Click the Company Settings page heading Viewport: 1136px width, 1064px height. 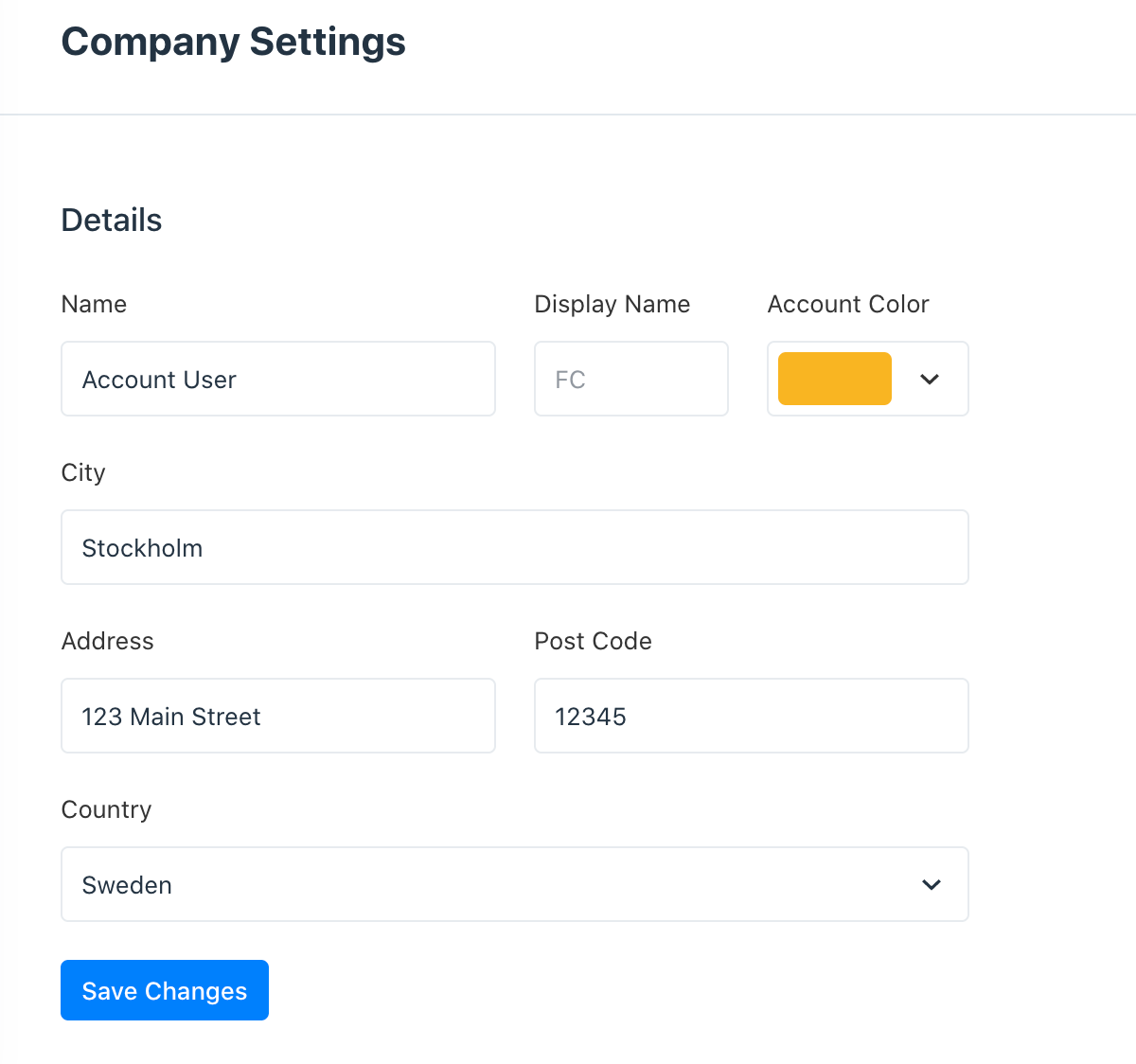[x=233, y=42]
